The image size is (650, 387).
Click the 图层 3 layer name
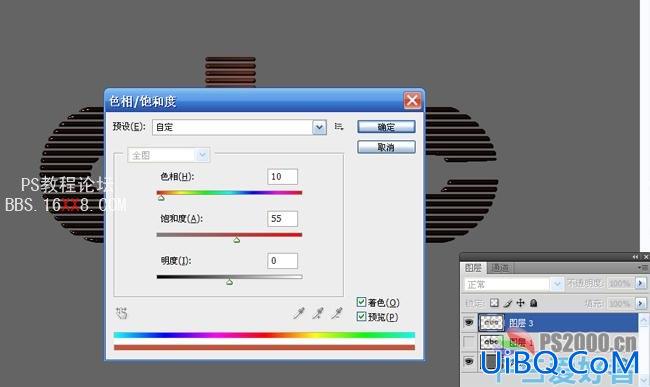tap(521, 323)
